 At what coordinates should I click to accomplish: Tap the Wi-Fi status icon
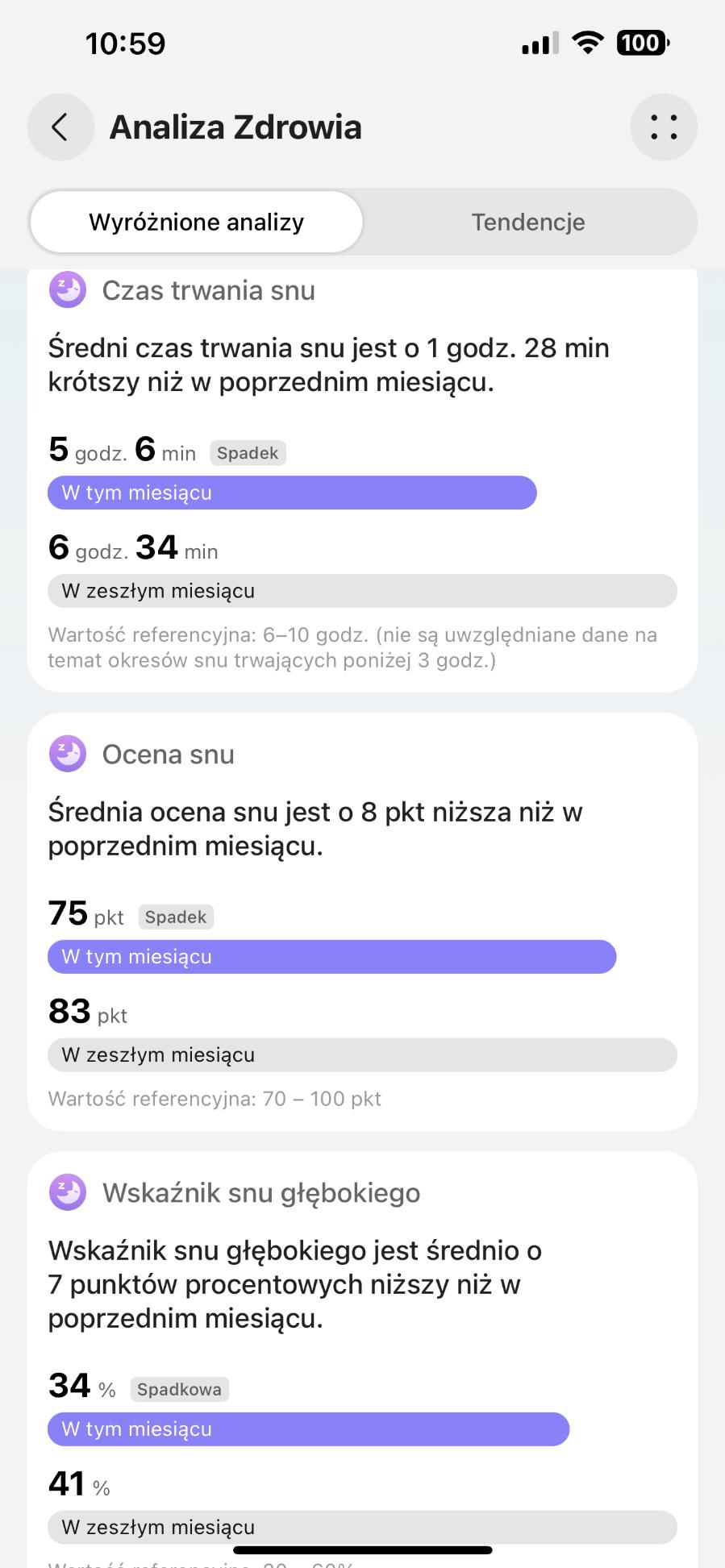click(x=588, y=43)
